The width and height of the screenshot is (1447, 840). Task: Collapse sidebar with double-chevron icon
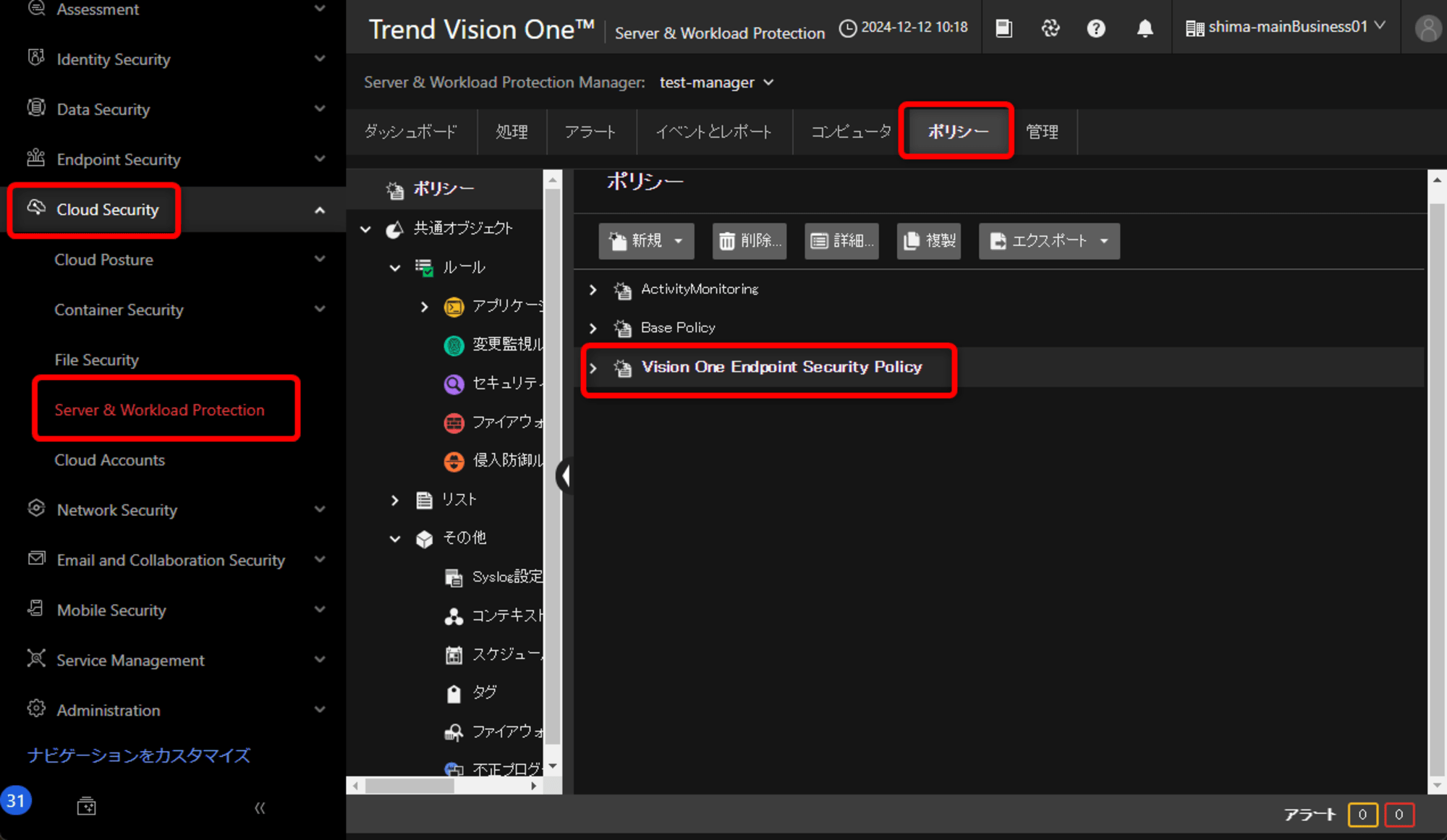260,807
